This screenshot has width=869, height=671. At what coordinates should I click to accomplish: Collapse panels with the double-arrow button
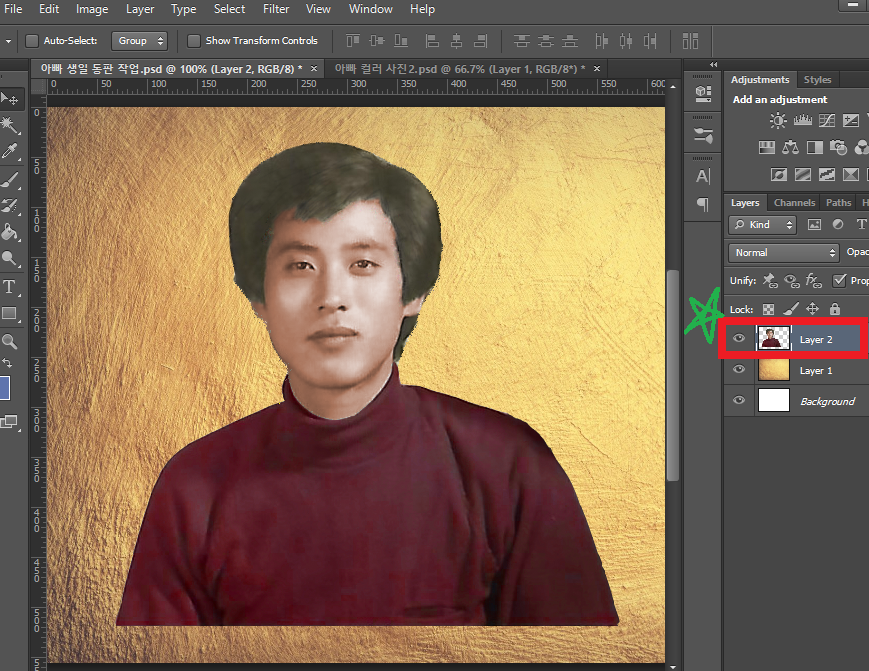click(714, 65)
